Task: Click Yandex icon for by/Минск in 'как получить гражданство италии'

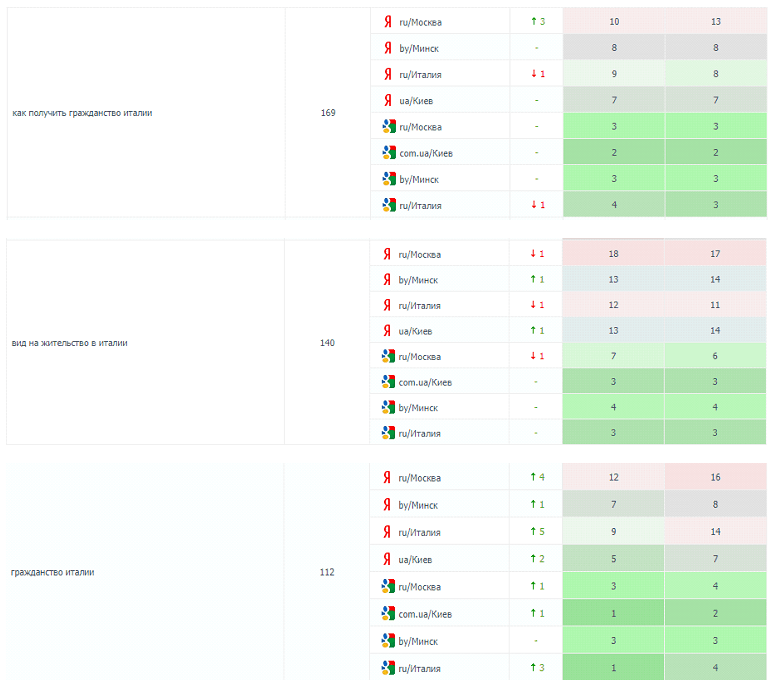Action: [388, 48]
